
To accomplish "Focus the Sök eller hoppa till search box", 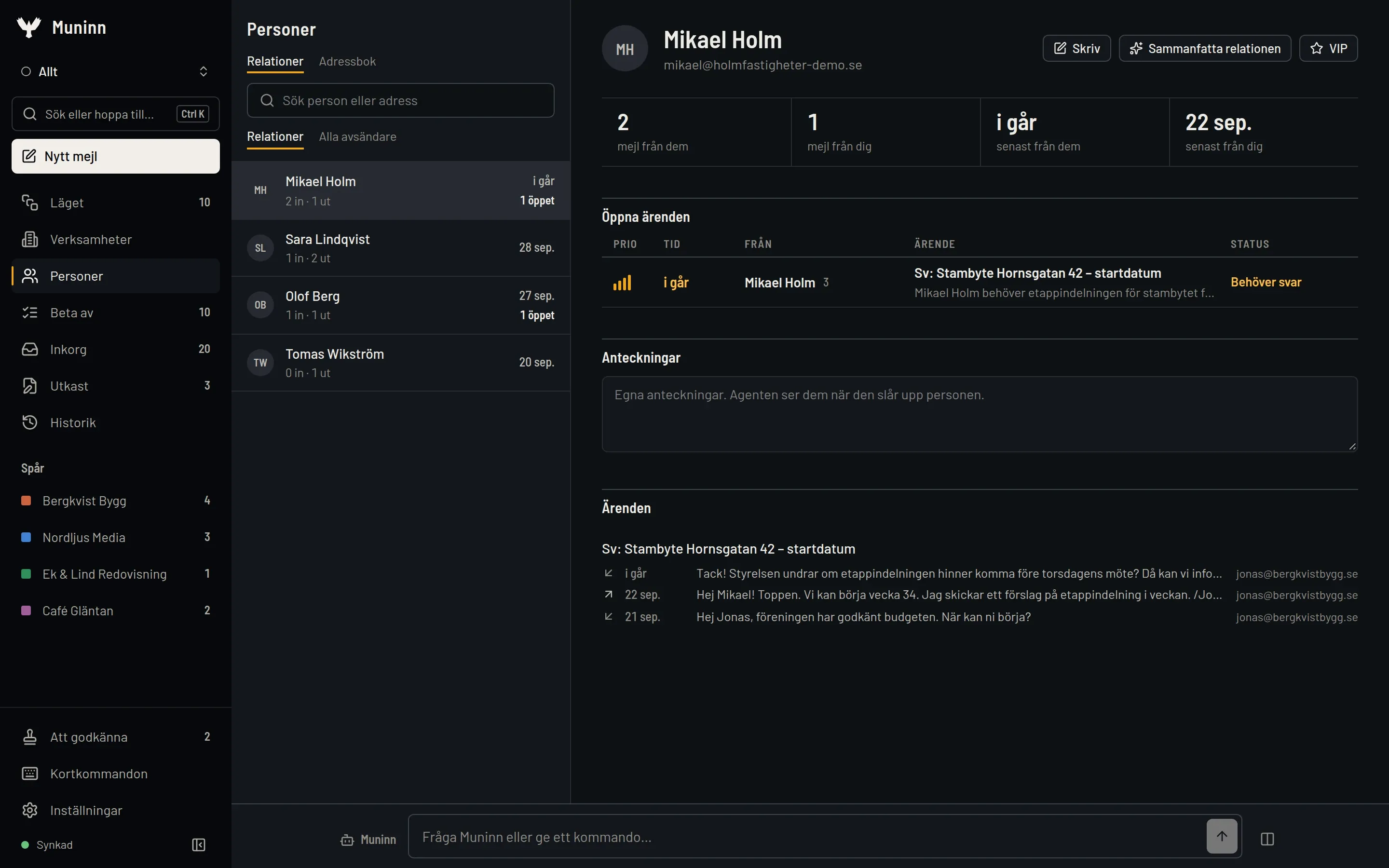I will click(x=115, y=114).
